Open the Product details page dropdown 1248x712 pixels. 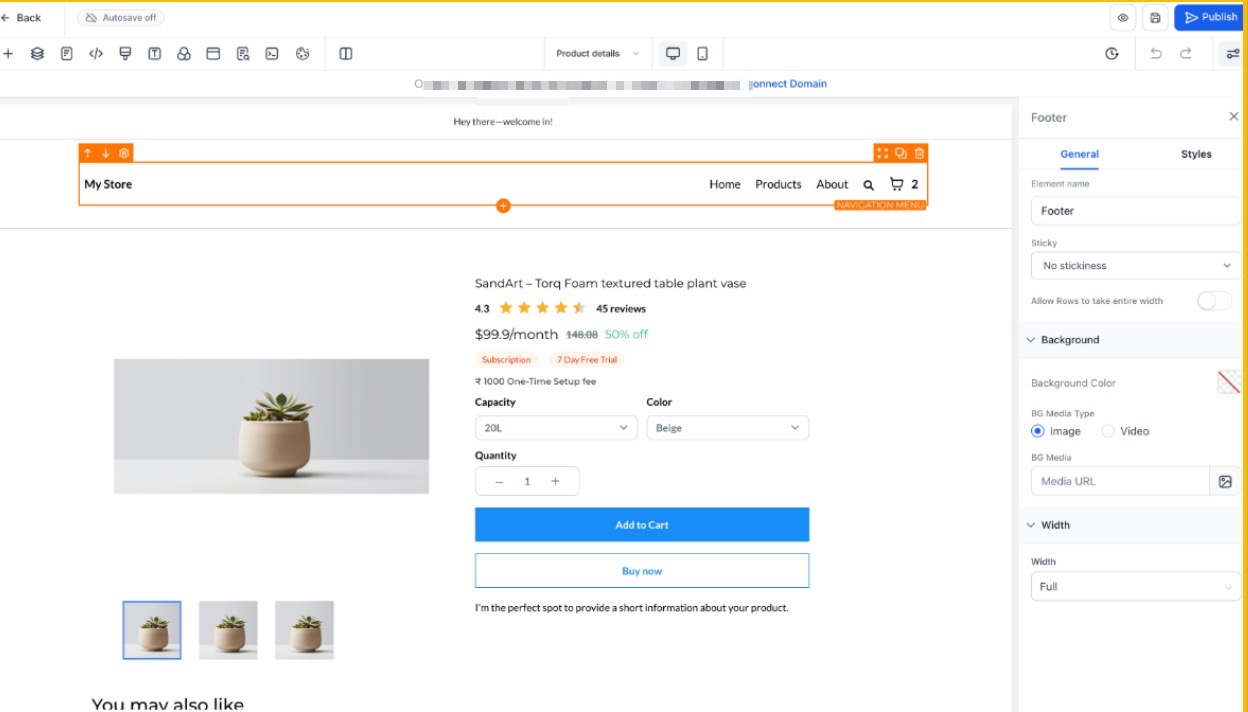[x=597, y=54]
